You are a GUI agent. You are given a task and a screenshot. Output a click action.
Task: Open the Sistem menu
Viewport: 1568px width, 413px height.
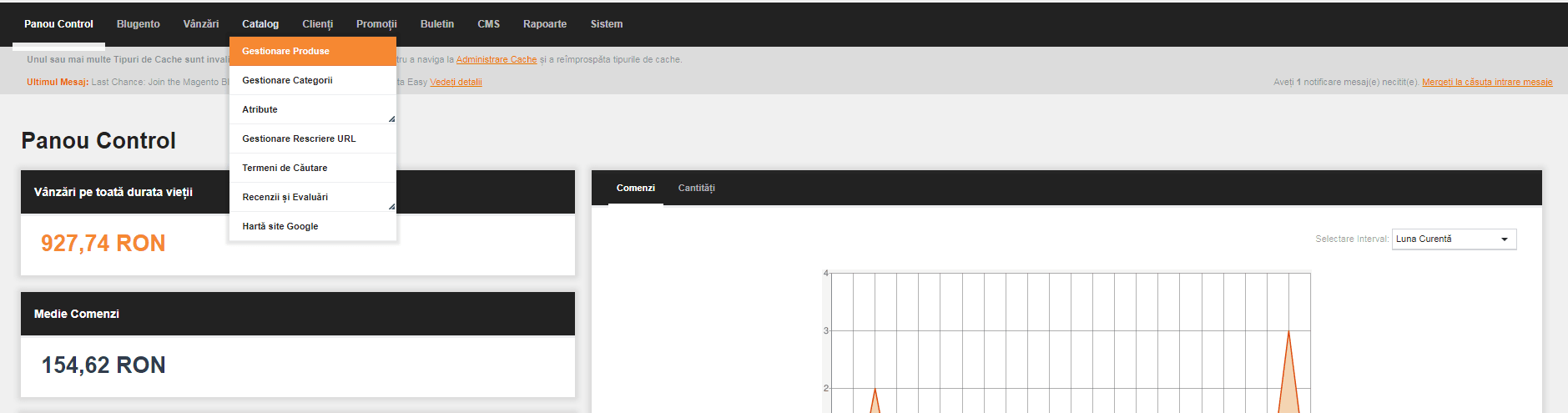click(x=607, y=24)
